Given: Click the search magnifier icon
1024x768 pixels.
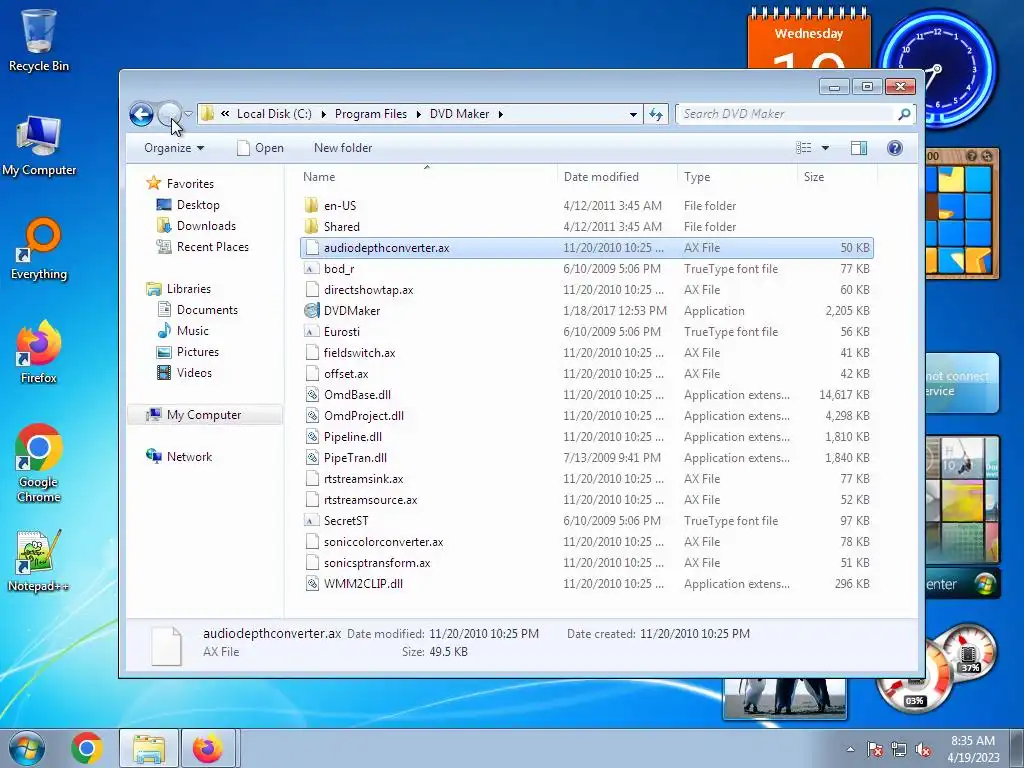Looking at the screenshot, I should [904, 114].
